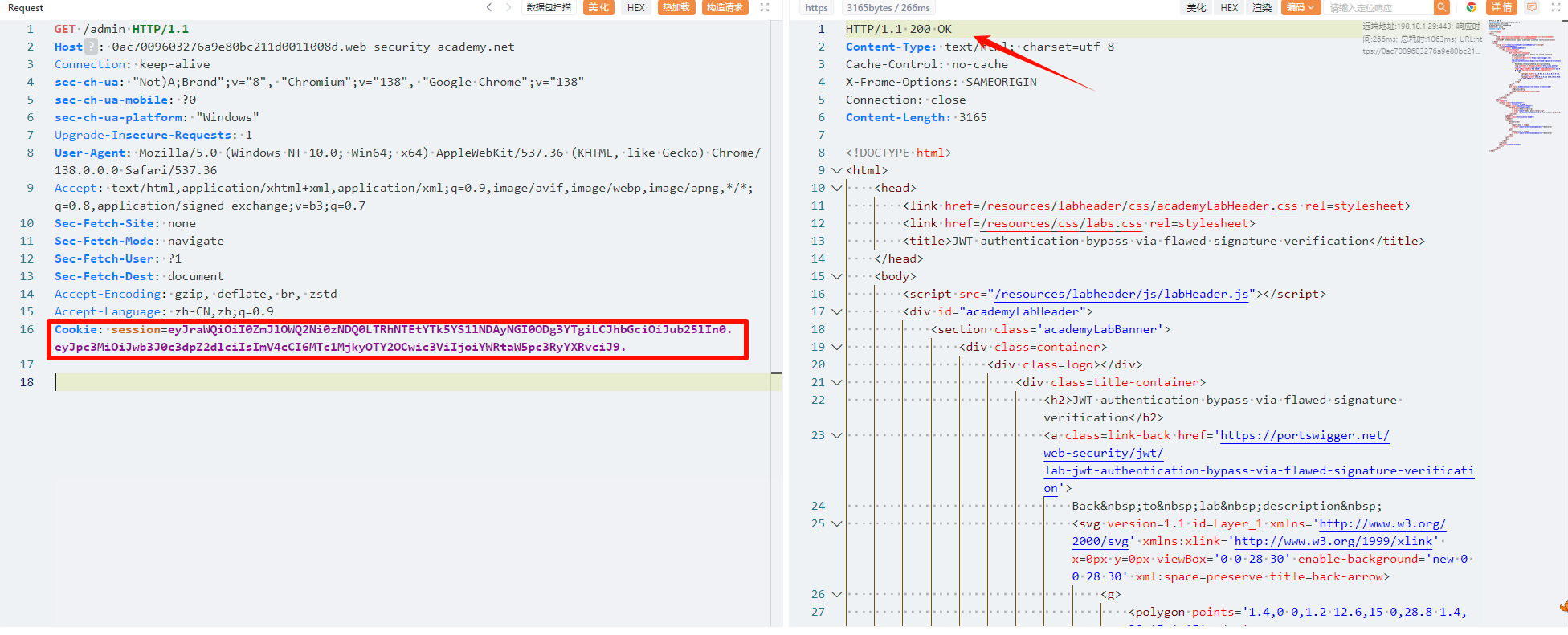Toggle HEX view in Request toolbar
1568x635 pixels.
pos(636,7)
